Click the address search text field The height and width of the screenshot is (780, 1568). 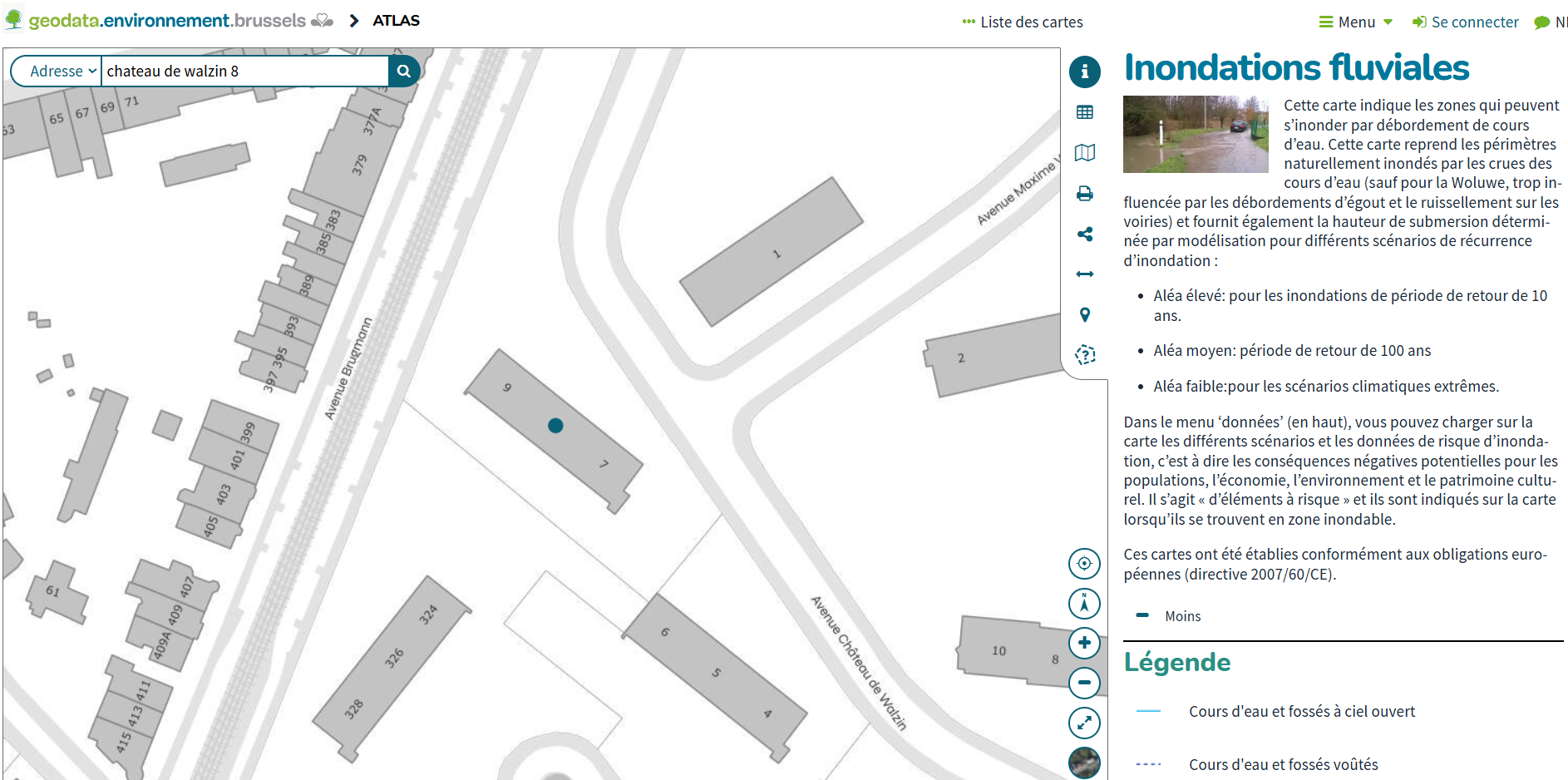tap(244, 72)
